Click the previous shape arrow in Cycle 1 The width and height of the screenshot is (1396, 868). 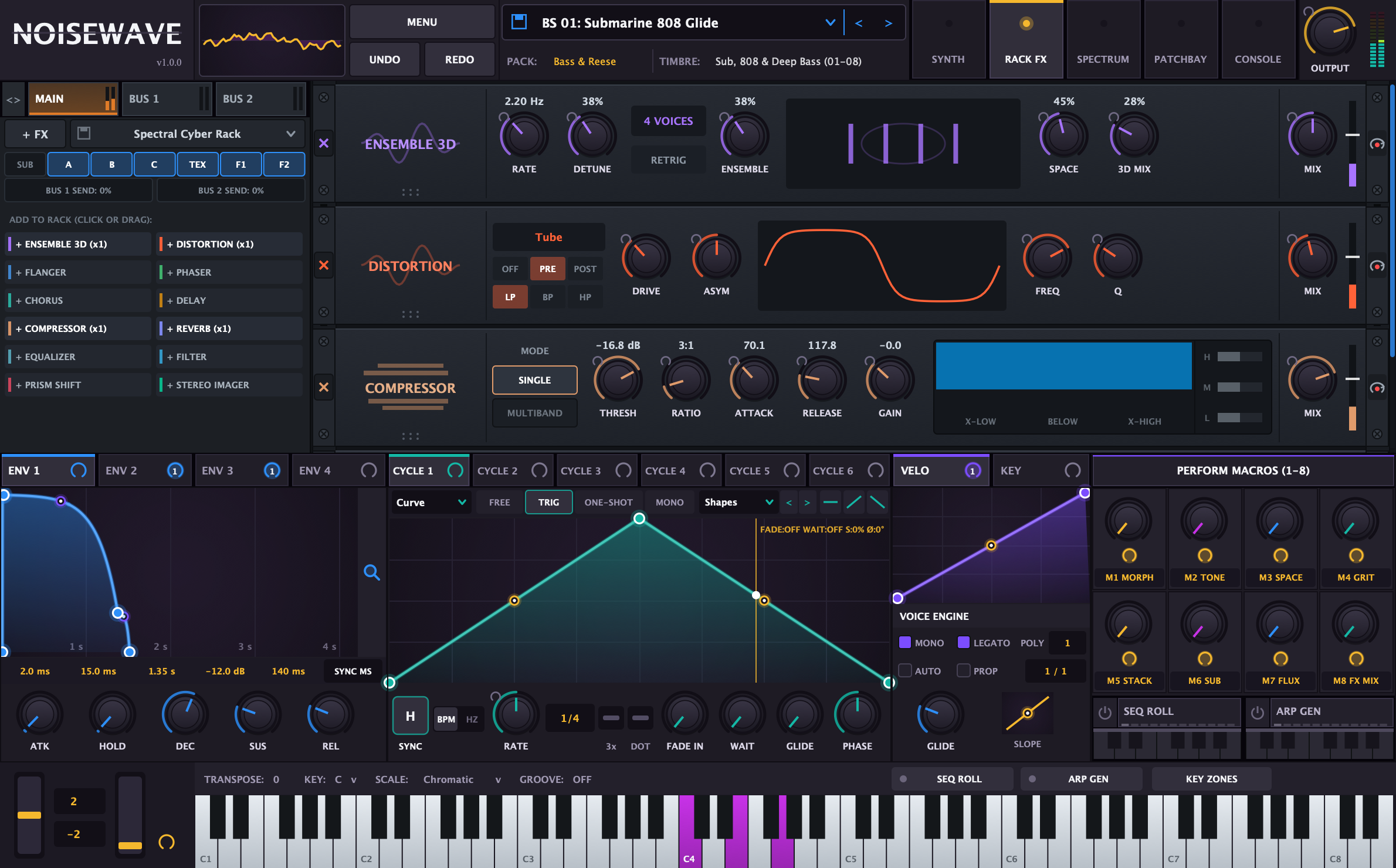tap(789, 502)
